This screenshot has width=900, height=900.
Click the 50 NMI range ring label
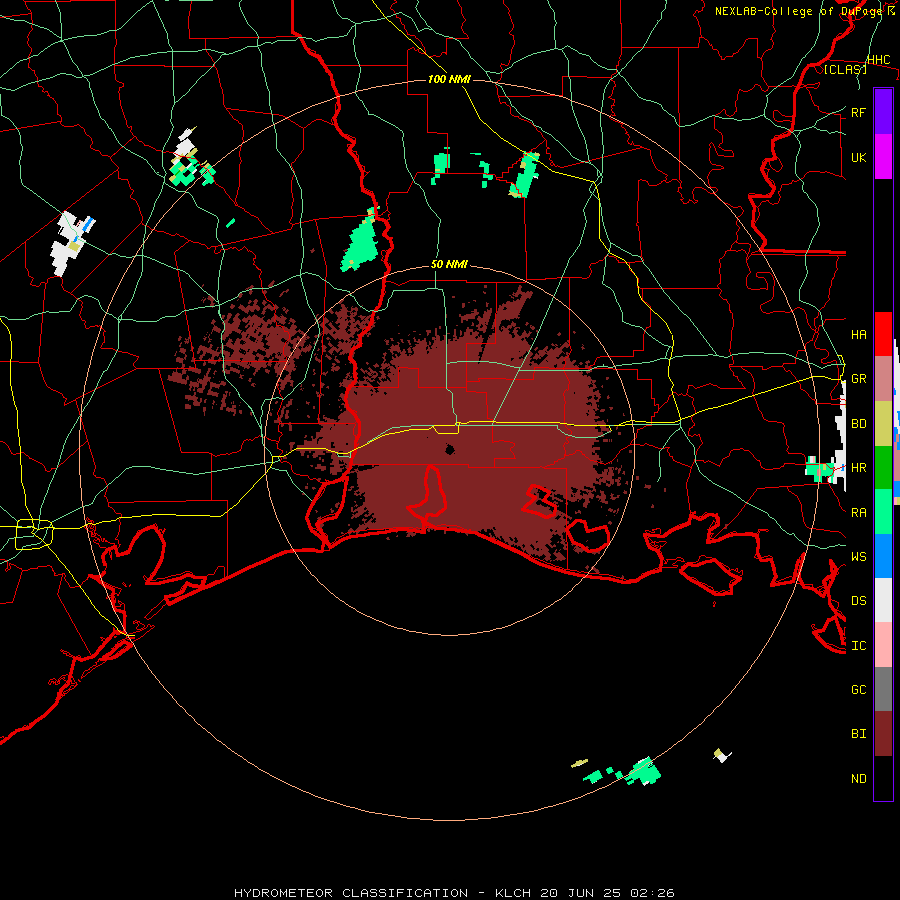(x=449, y=264)
